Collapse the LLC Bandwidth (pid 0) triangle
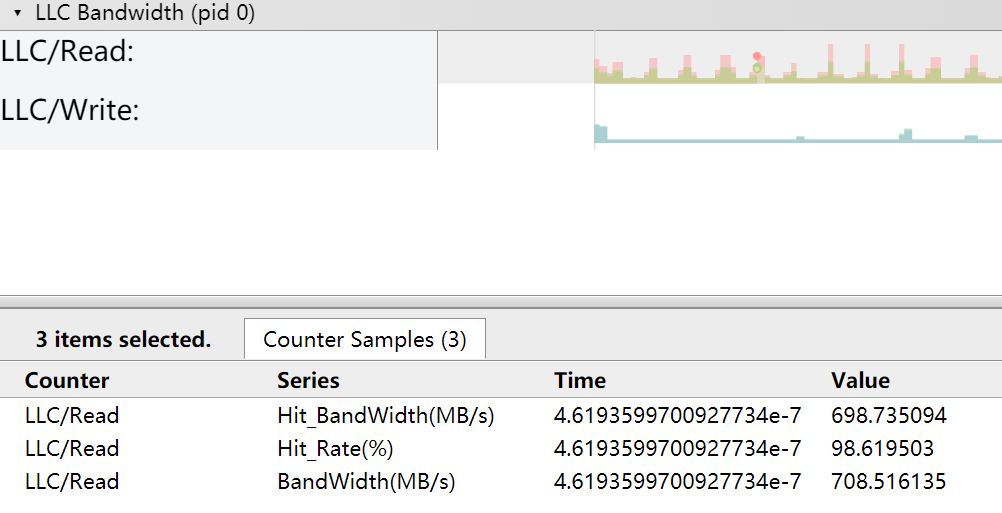The width and height of the screenshot is (1002, 513). (17, 14)
